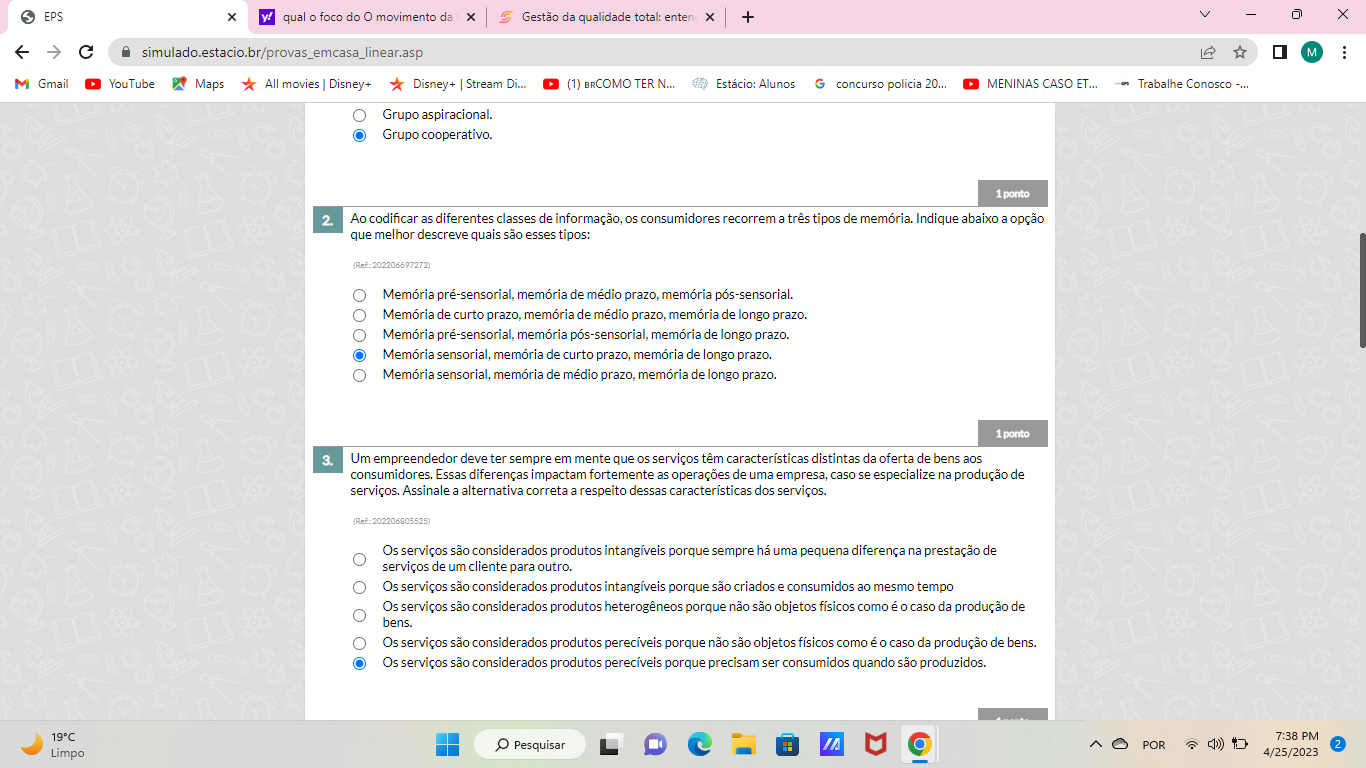The width and height of the screenshot is (1366, 768).
Task: Open the browser side panel icon
Action: point(1279,52)
